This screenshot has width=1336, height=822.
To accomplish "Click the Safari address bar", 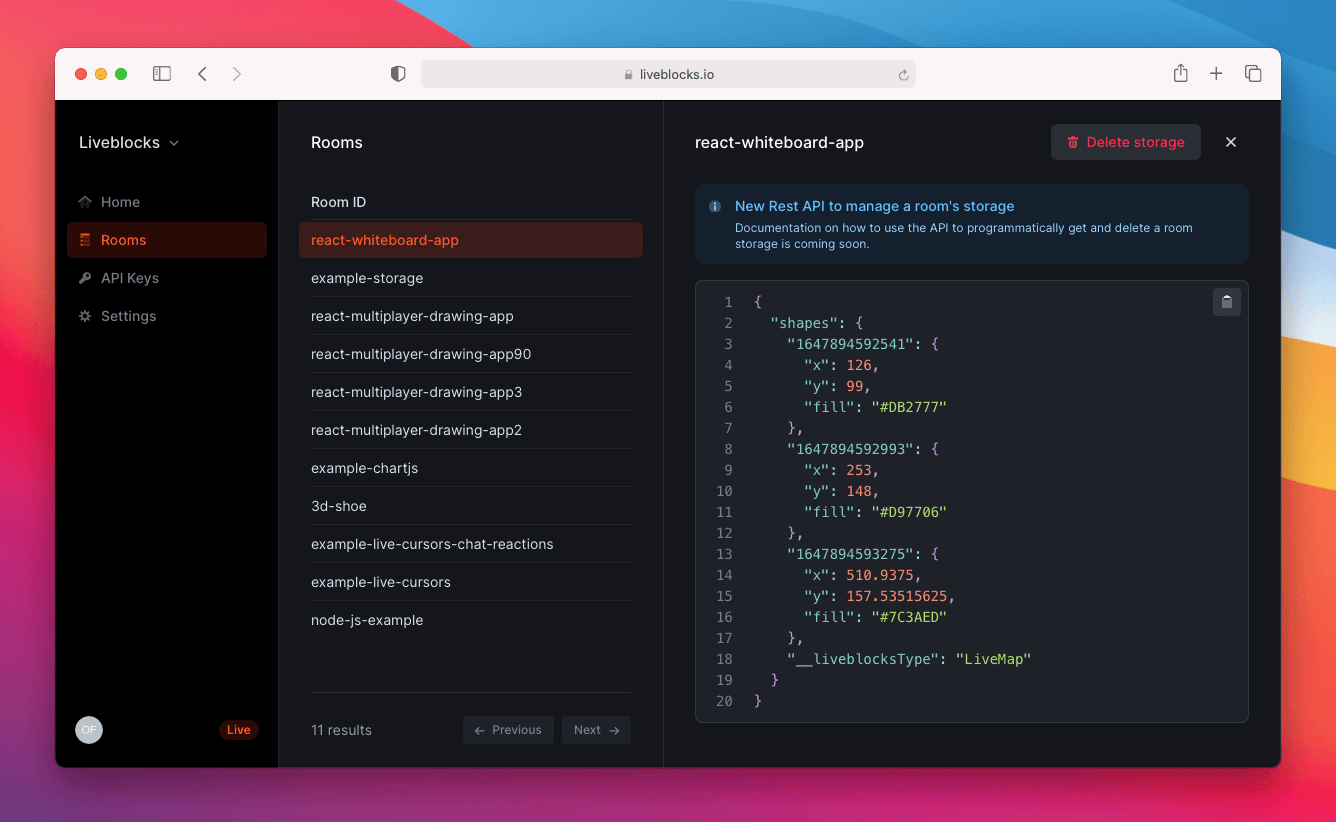I will [668, 73].
